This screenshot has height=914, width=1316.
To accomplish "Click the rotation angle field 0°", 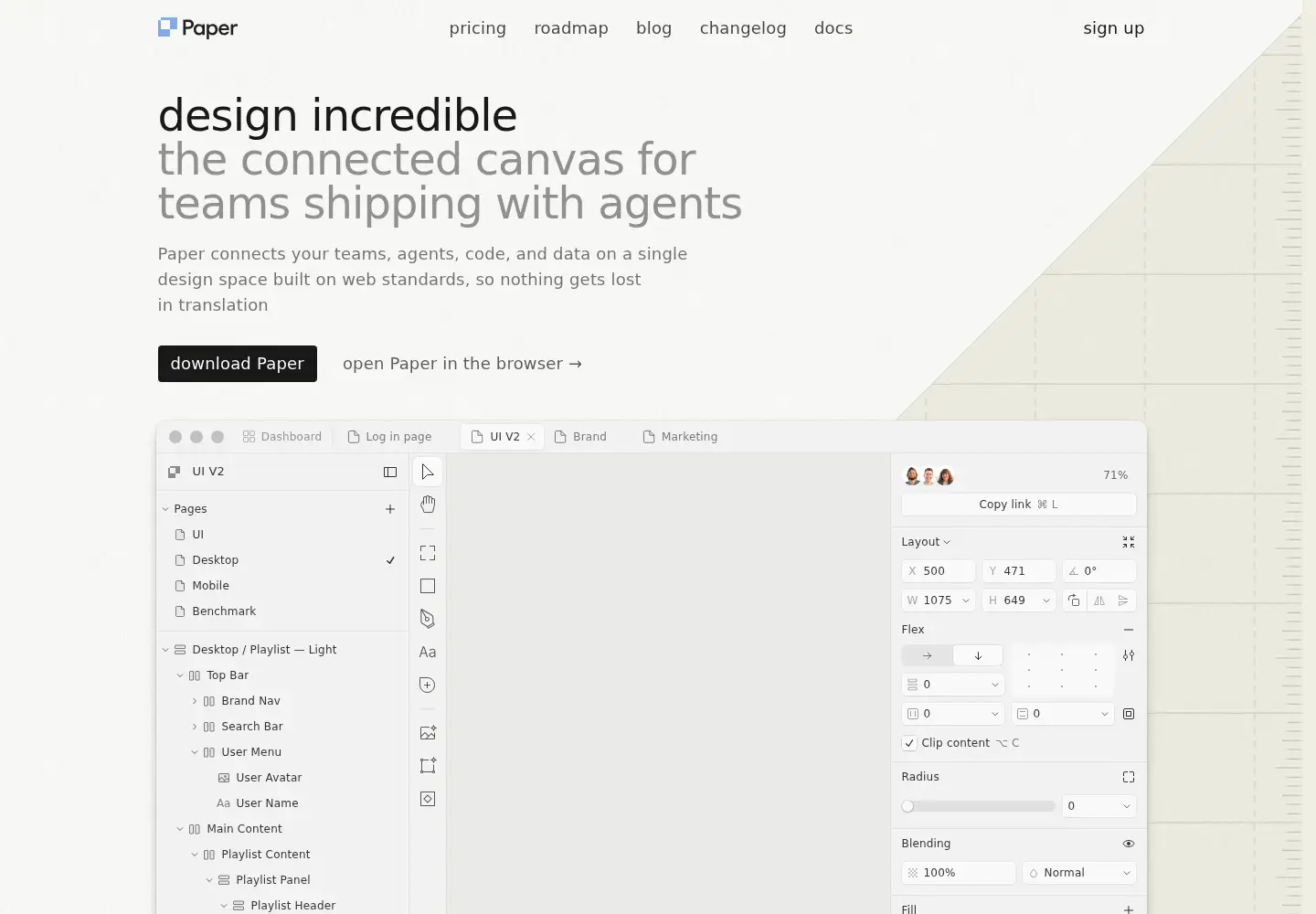I will [x=1099, y=571].
